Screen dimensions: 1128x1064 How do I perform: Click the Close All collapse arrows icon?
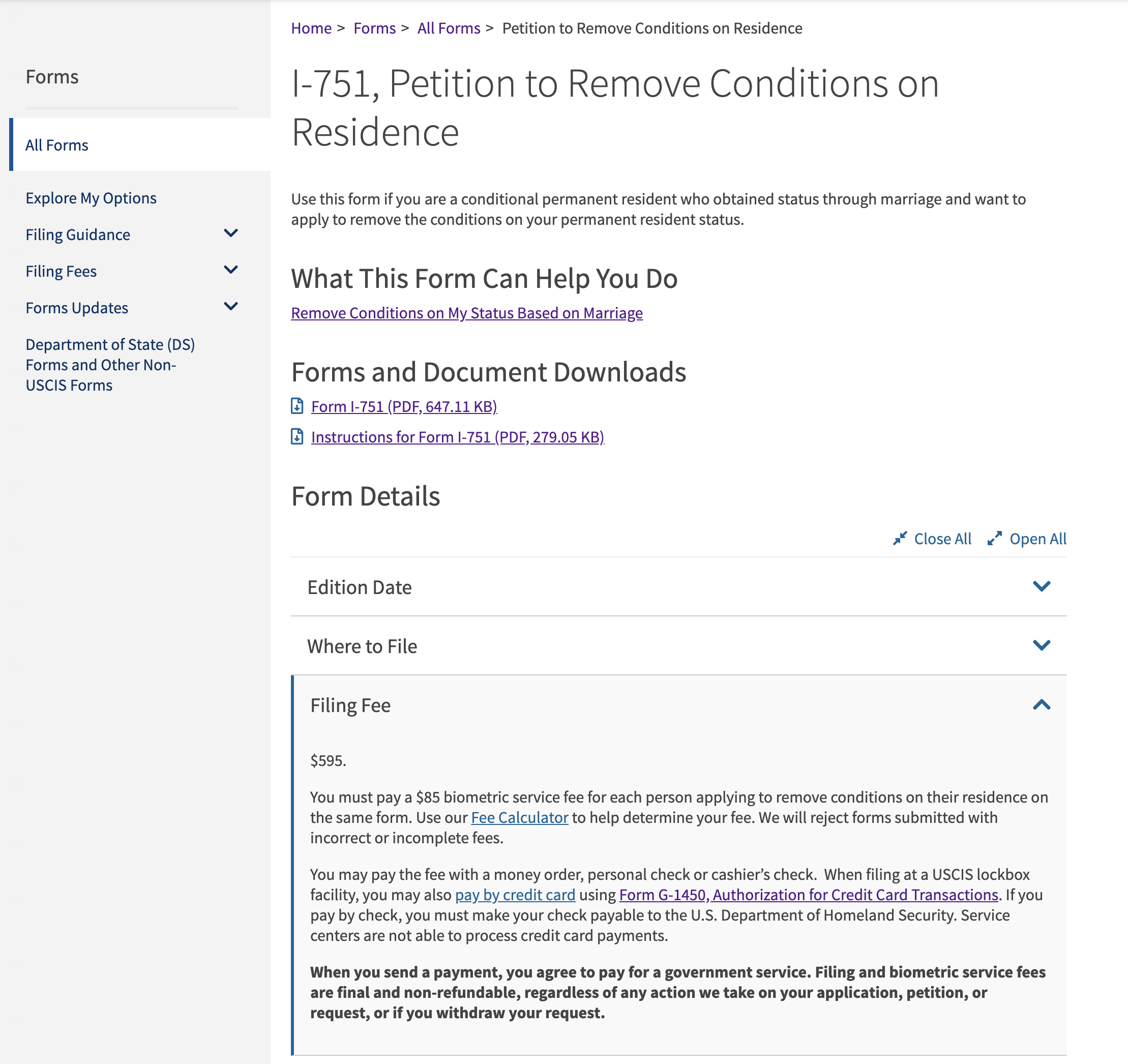click(x=899, y=539)
